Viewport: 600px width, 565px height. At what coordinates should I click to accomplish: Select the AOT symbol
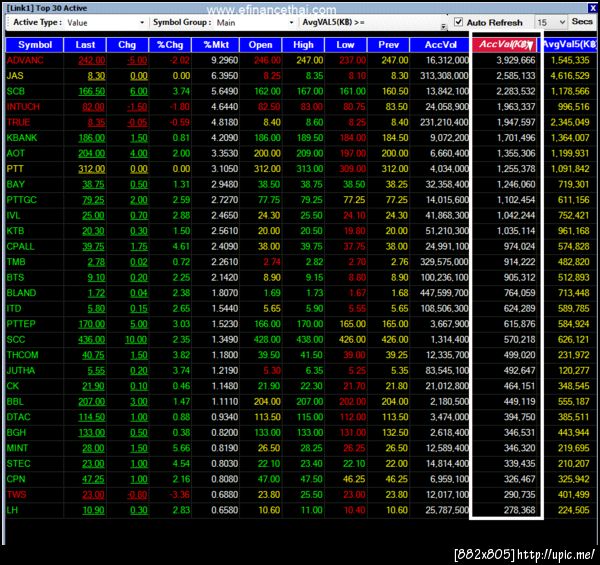point(16,153)
